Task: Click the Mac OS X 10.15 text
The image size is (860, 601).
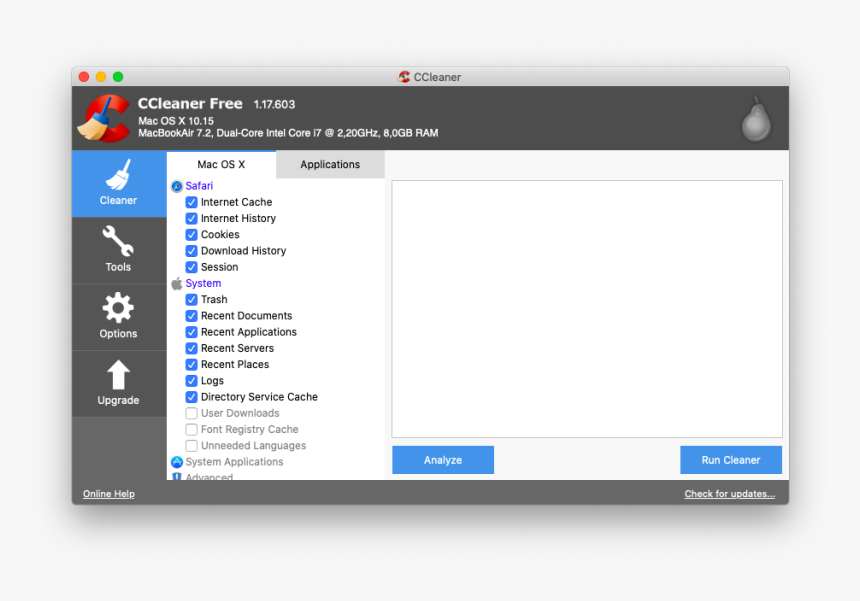Action: 176,121
